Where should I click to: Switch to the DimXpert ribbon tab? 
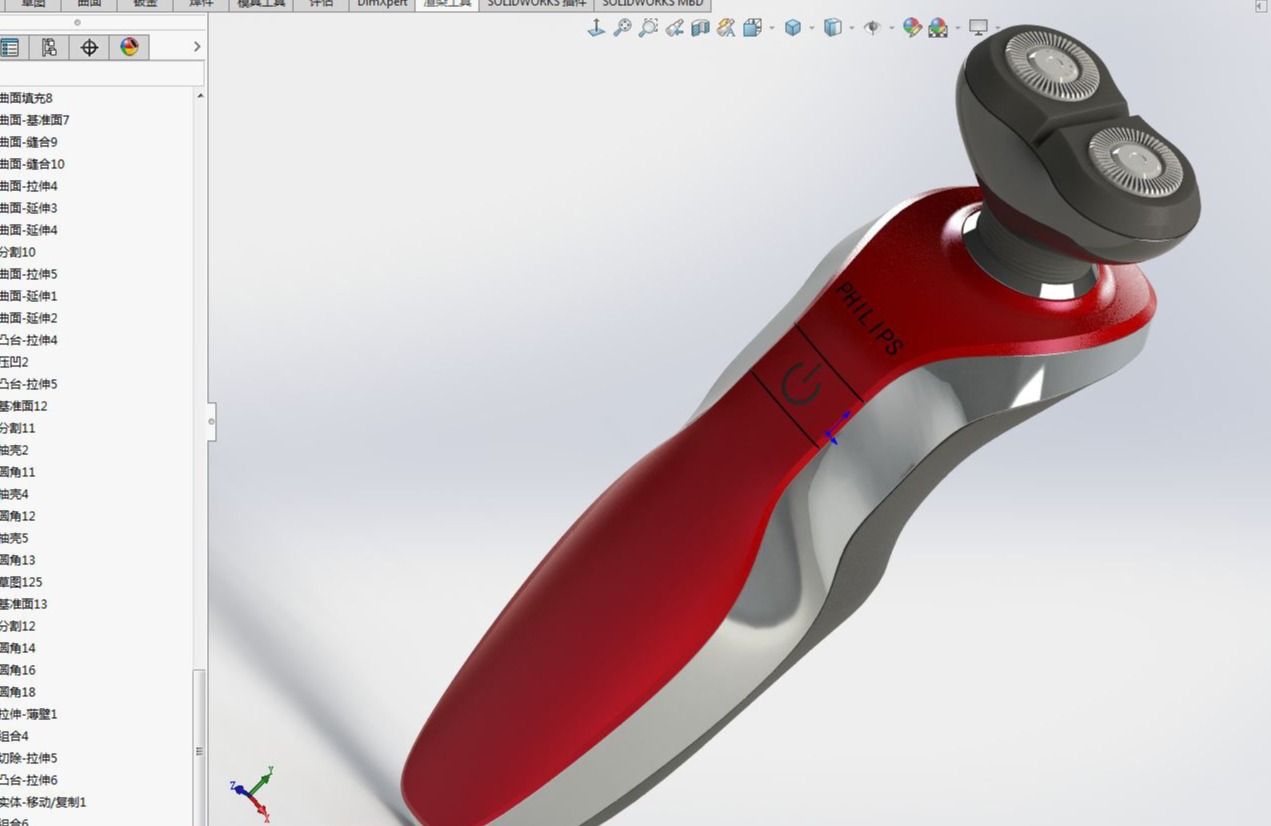[x=382, y=4]
